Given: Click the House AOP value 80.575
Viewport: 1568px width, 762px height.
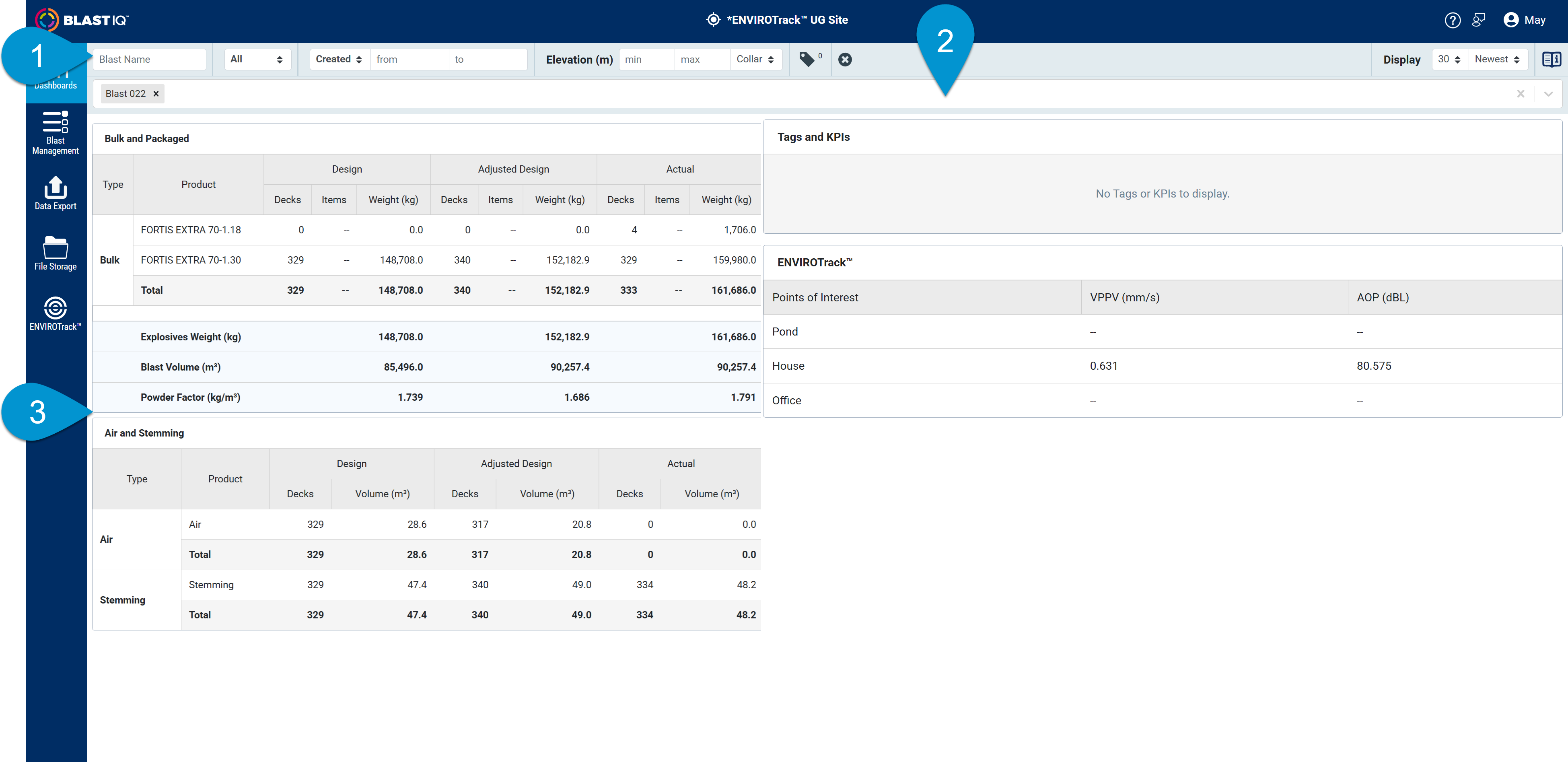Looking at the screenshot, I should coord(1373,366).
